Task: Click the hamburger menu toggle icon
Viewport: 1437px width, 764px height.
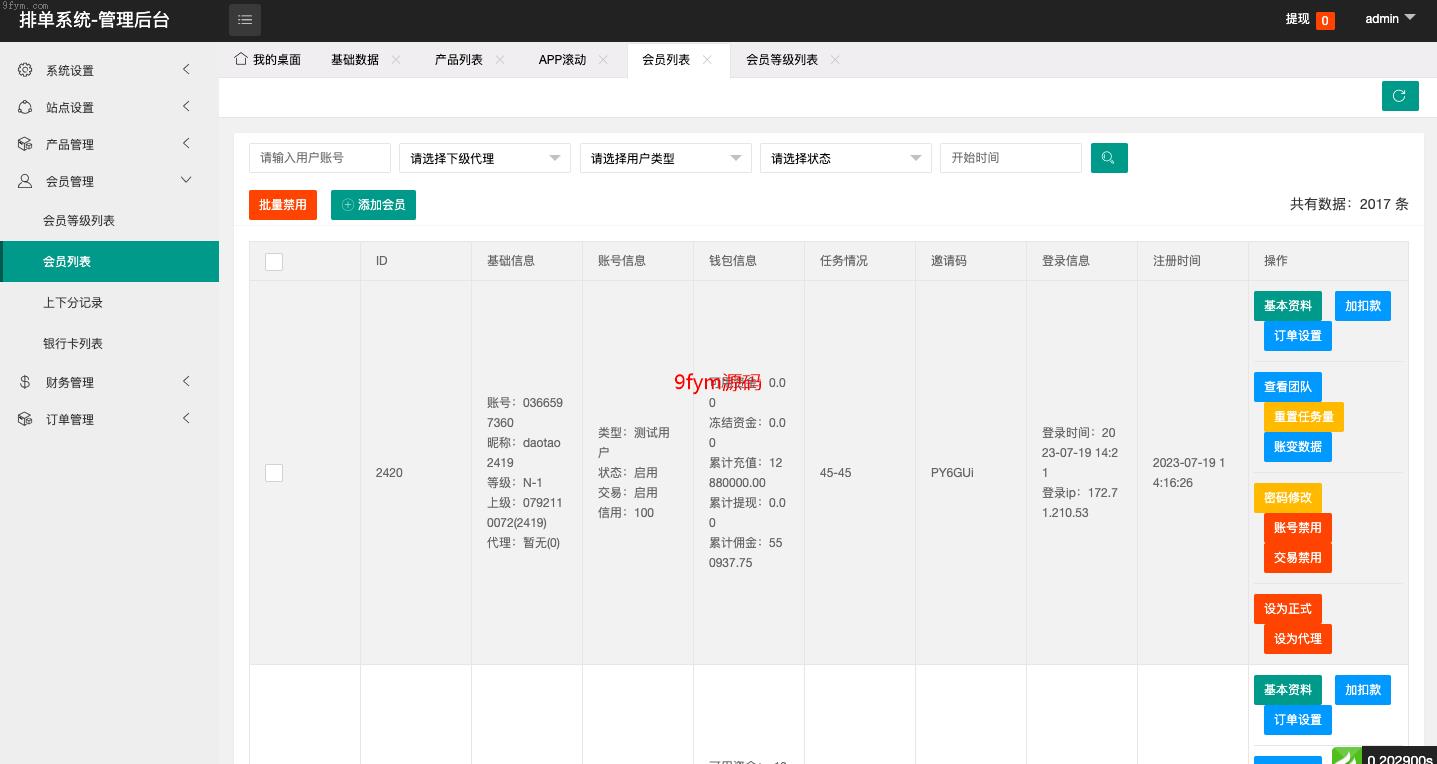Action: point(245,20)
